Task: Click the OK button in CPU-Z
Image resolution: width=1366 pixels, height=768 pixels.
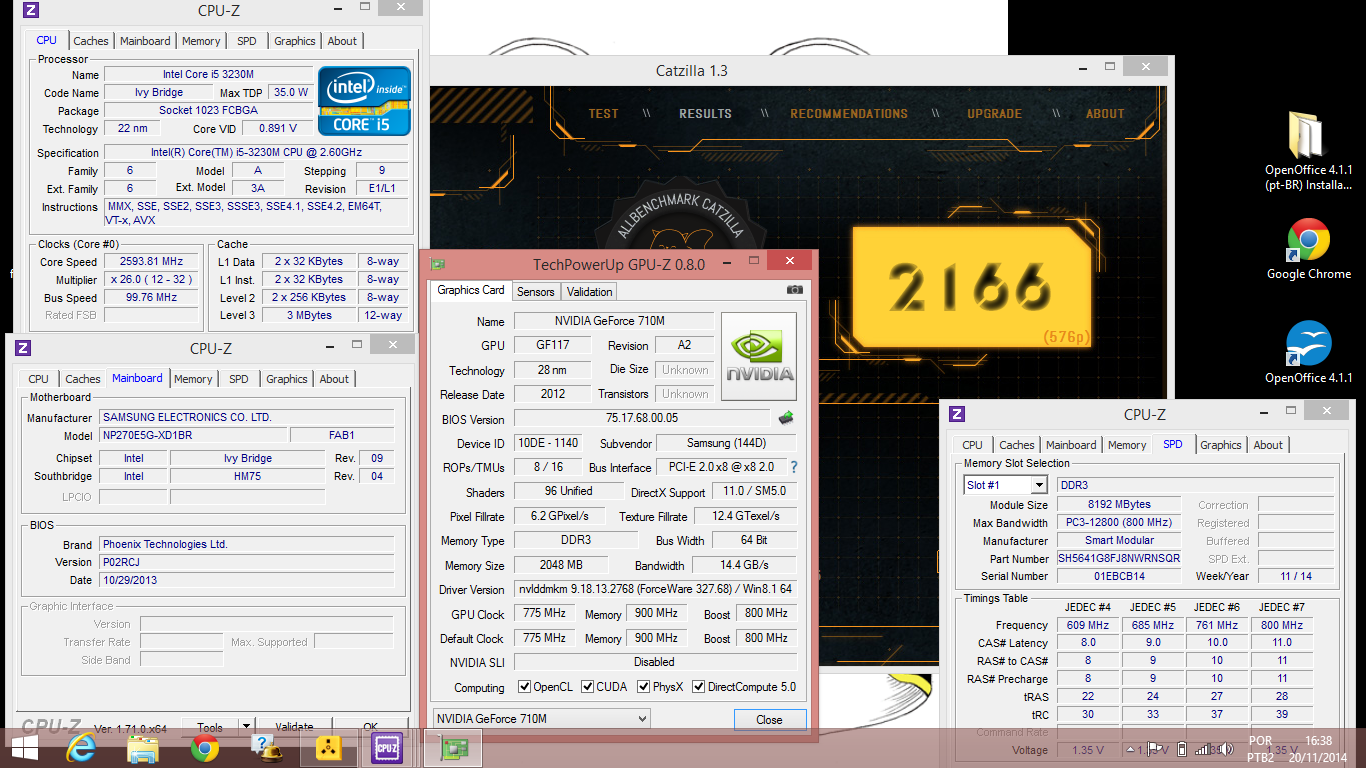Action: pyautogui.click(x=370, y=727)
